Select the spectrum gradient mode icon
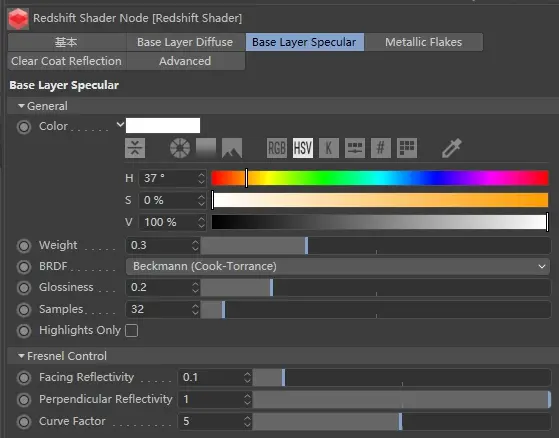This screenshot has height=438, width=559. point(206,148)
